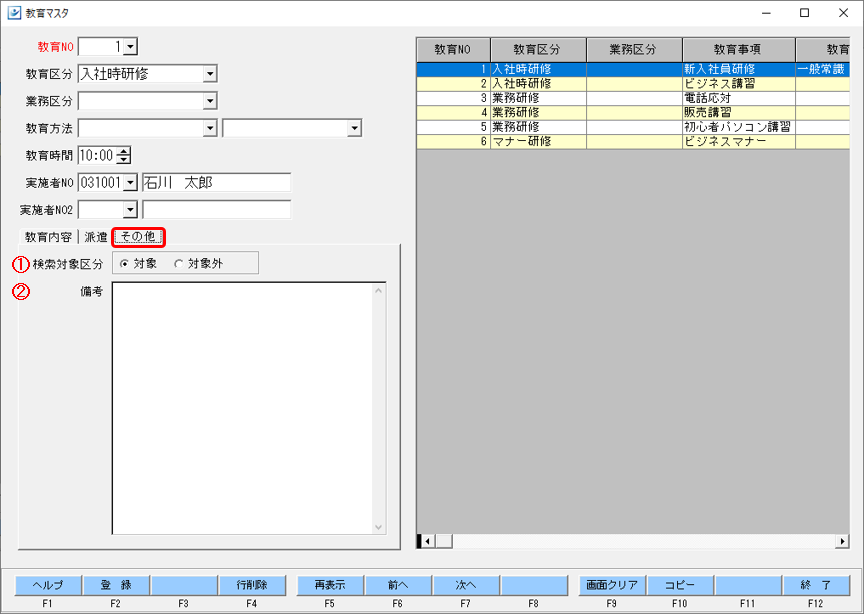Click the 画面クリア F9 button
Viewport: 864px width, 614px height.
coord(612,585)
